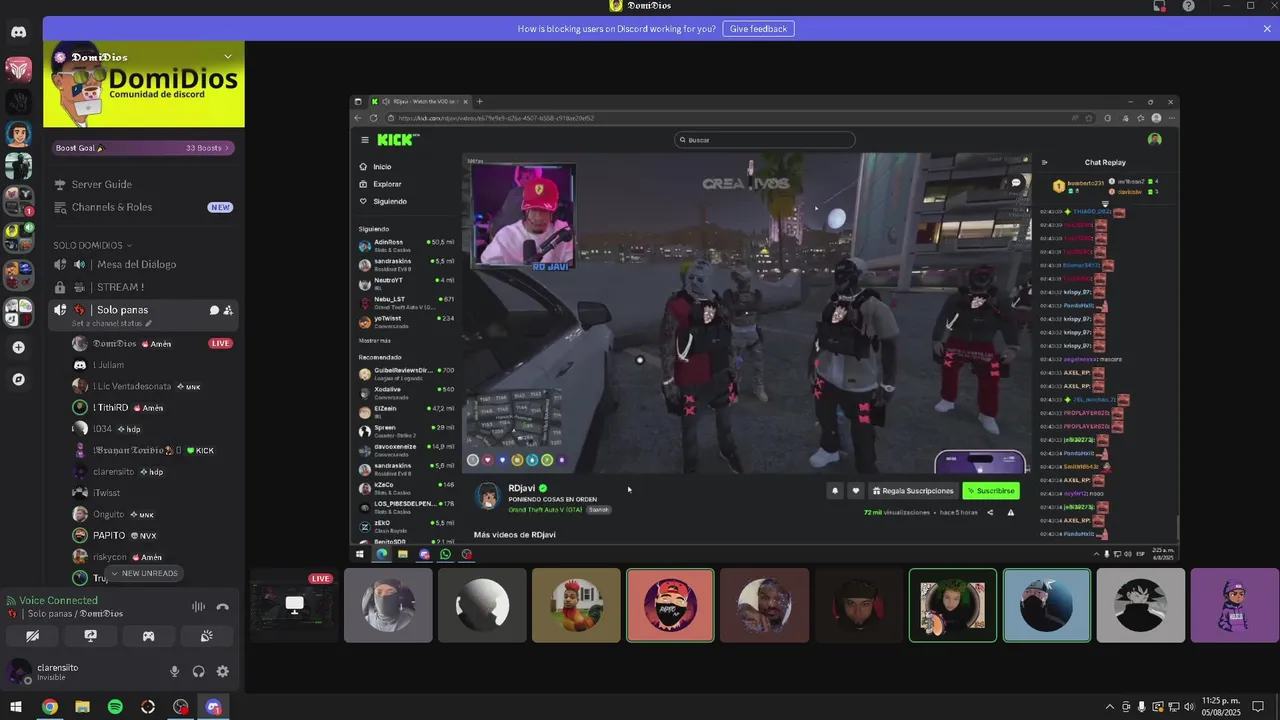Set a channel status link

click(x=111, y=323)
